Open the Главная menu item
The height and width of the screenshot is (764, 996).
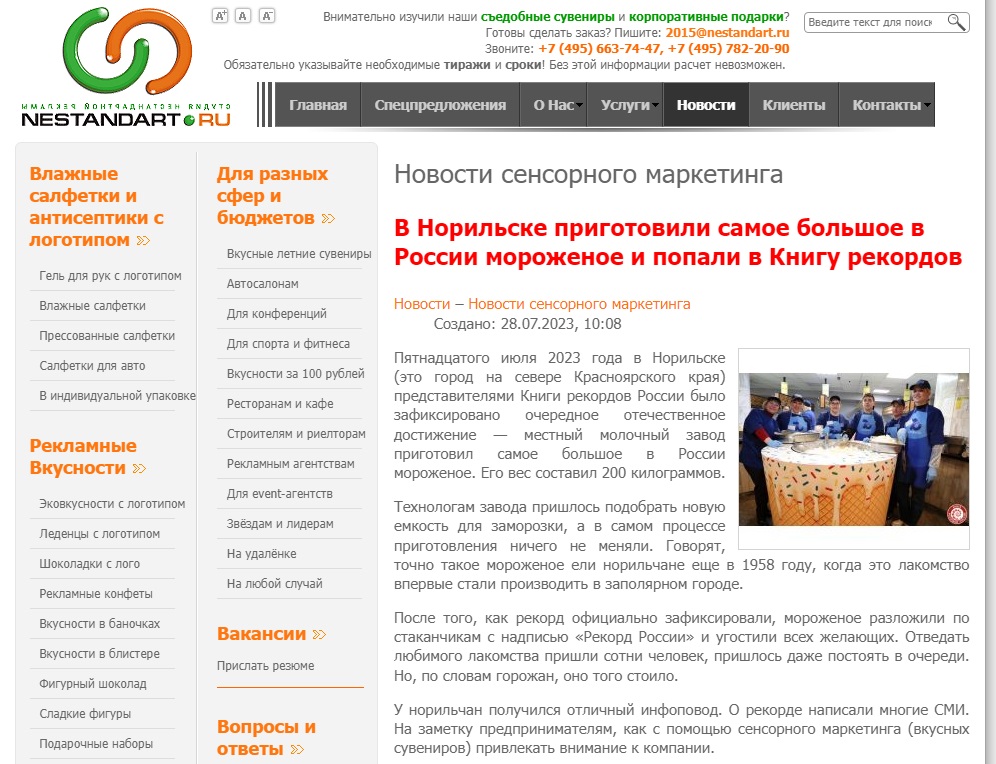[318, 105]
